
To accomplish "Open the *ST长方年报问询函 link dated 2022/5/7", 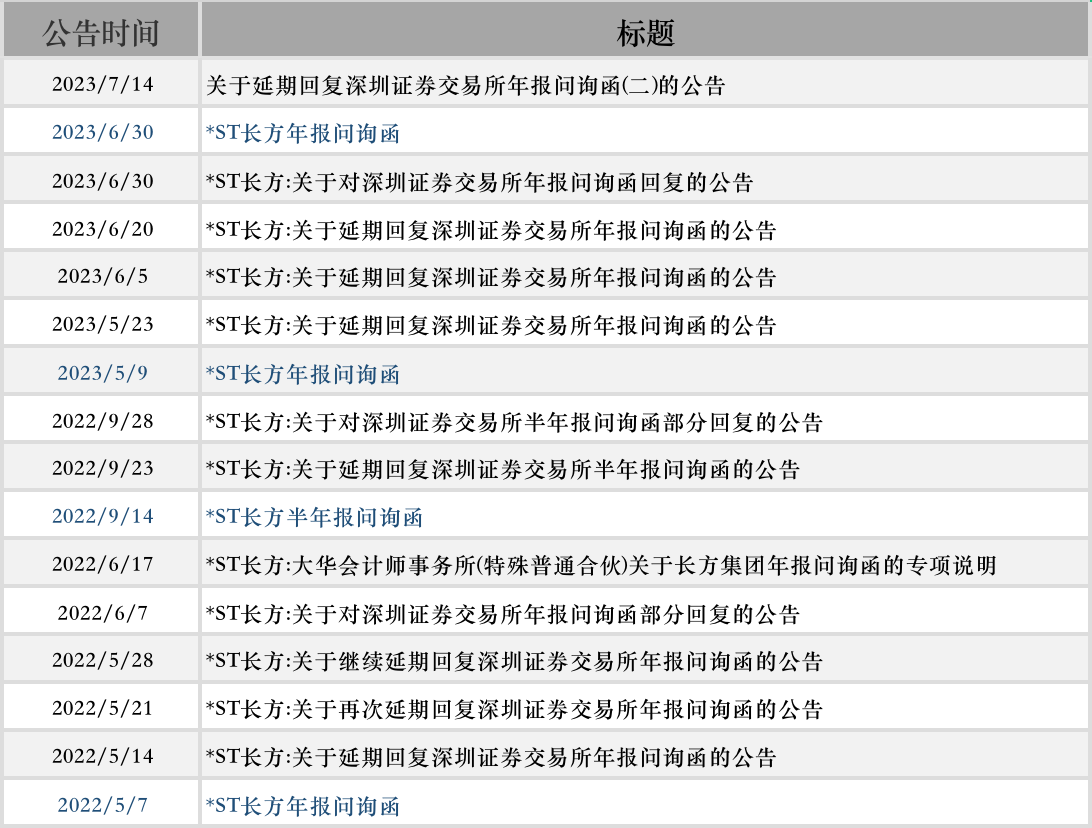I will (303, 806).
